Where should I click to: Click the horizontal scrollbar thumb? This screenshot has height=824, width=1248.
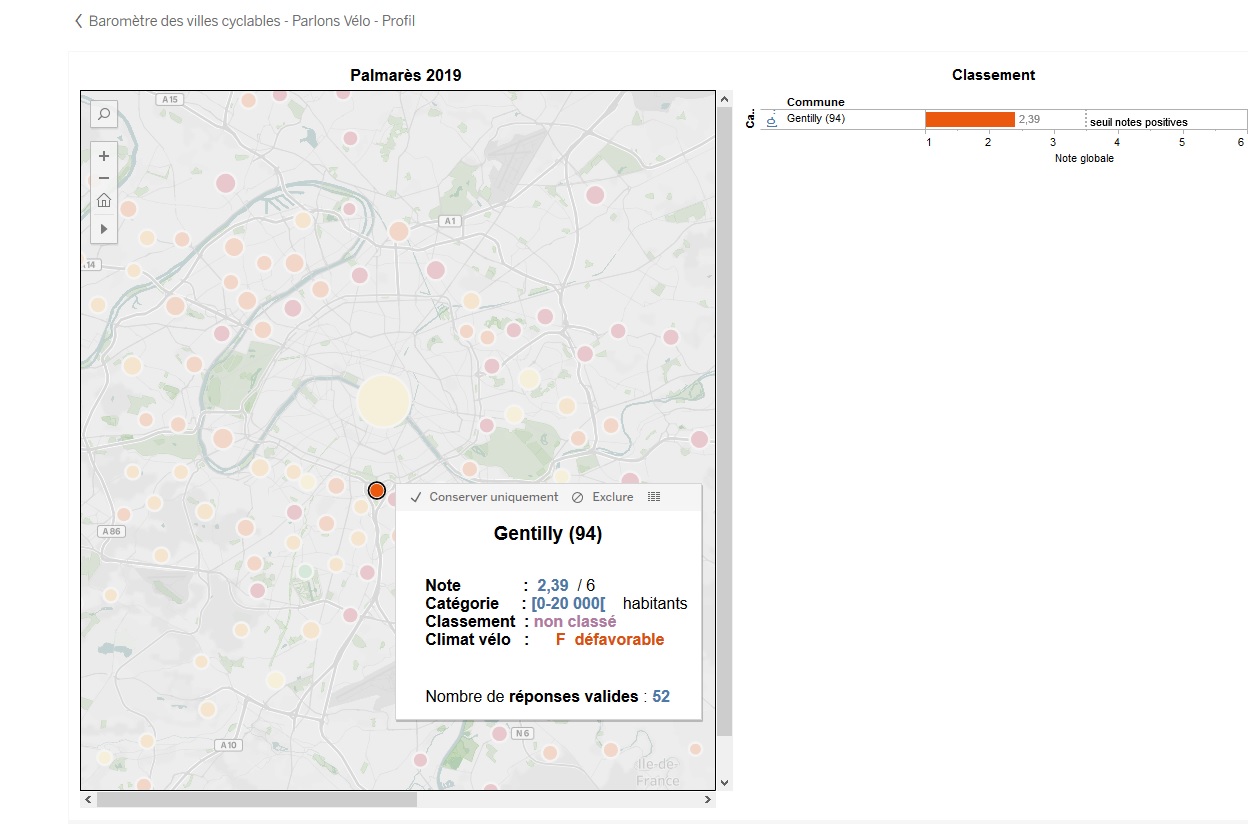pos(257,800)
